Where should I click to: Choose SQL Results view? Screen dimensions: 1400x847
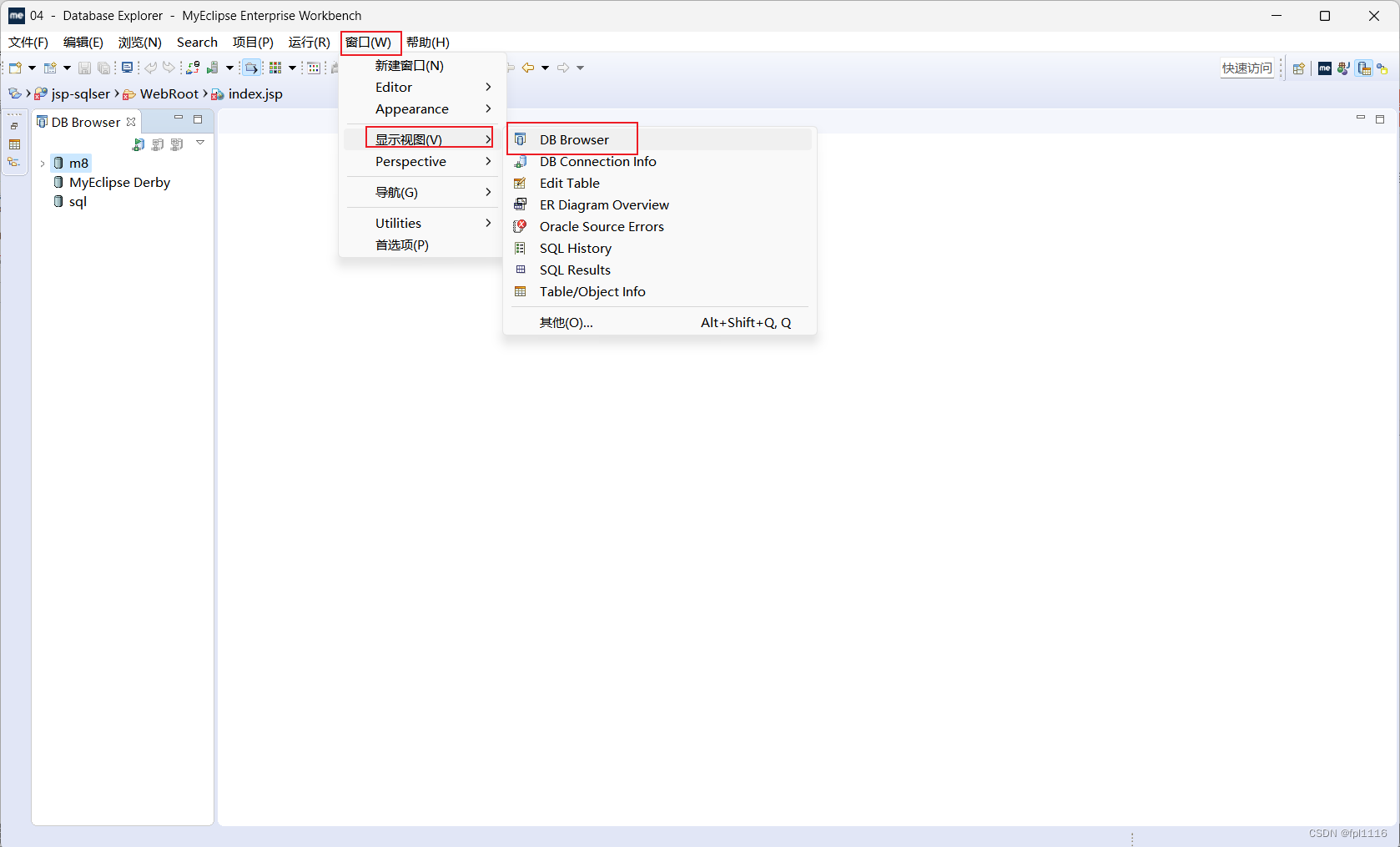[660, 270]
